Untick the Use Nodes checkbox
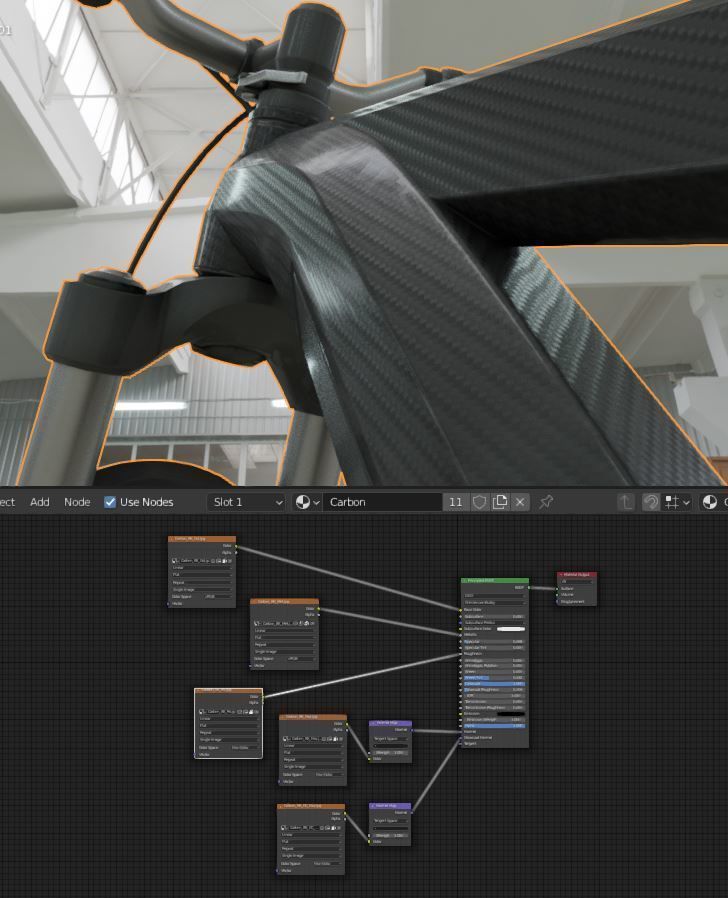 pyautogui.click(x=110, y=502)
